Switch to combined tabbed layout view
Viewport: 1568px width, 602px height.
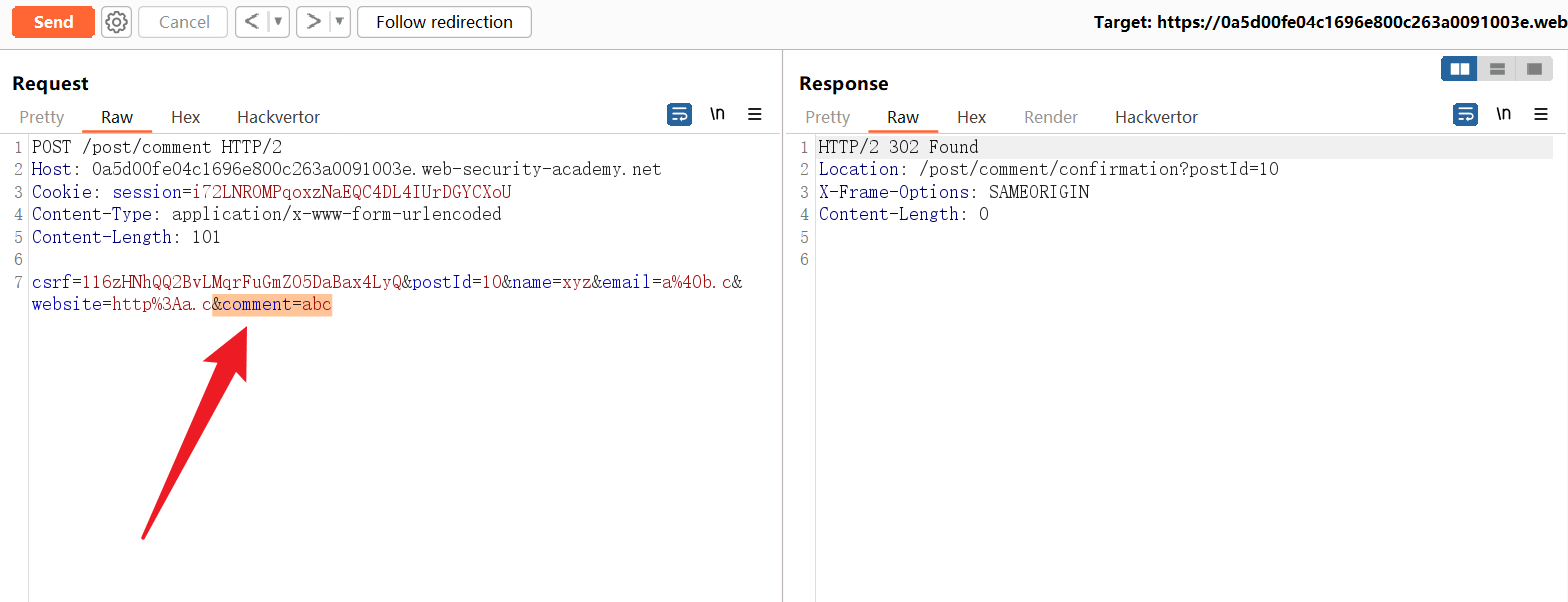(x=1534, y=69)
